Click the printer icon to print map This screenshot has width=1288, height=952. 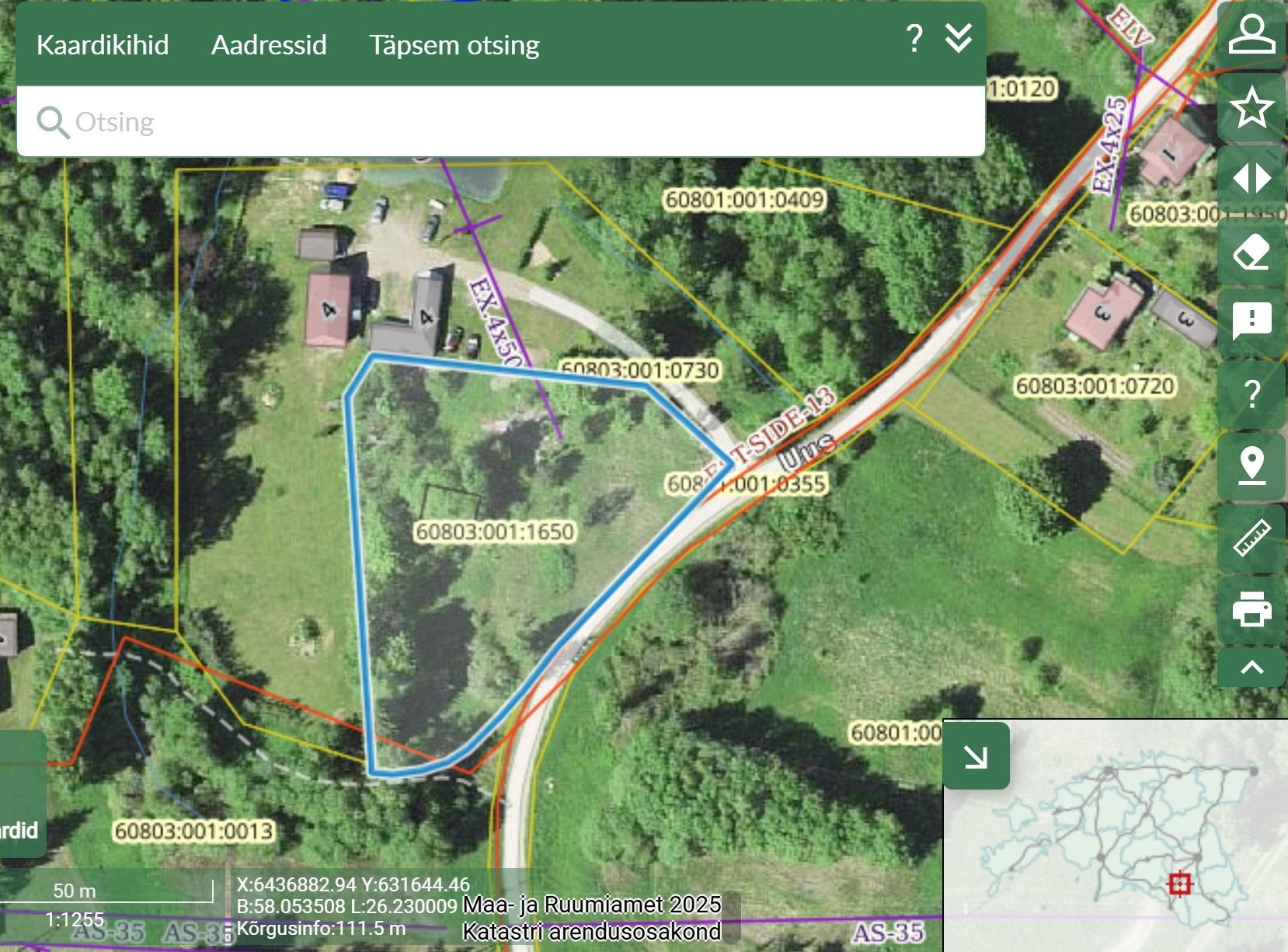click(x=1251, y=609)
